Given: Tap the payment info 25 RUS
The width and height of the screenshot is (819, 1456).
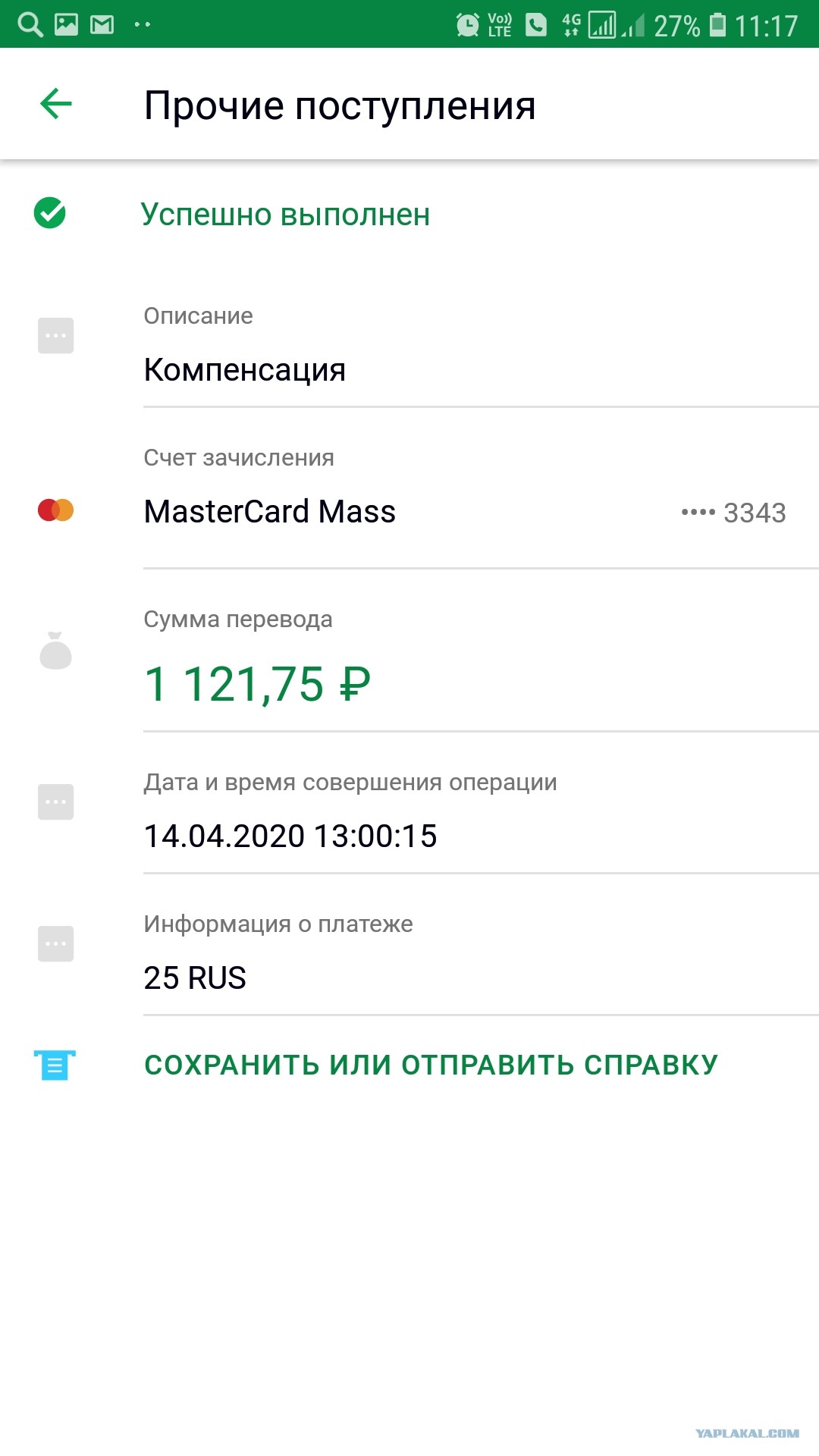Looking at the screenshot, I should (x=195, y=977).
